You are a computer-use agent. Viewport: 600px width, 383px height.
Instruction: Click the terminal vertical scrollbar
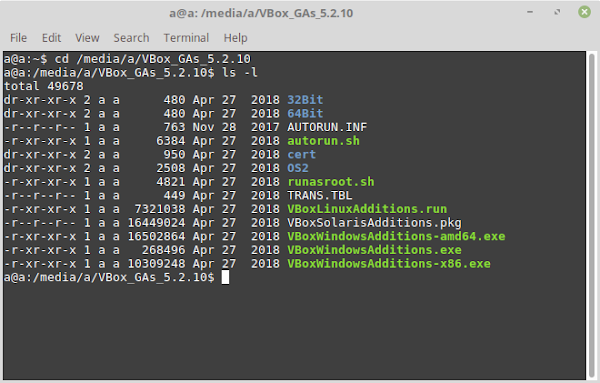click(x=592, y=214)
